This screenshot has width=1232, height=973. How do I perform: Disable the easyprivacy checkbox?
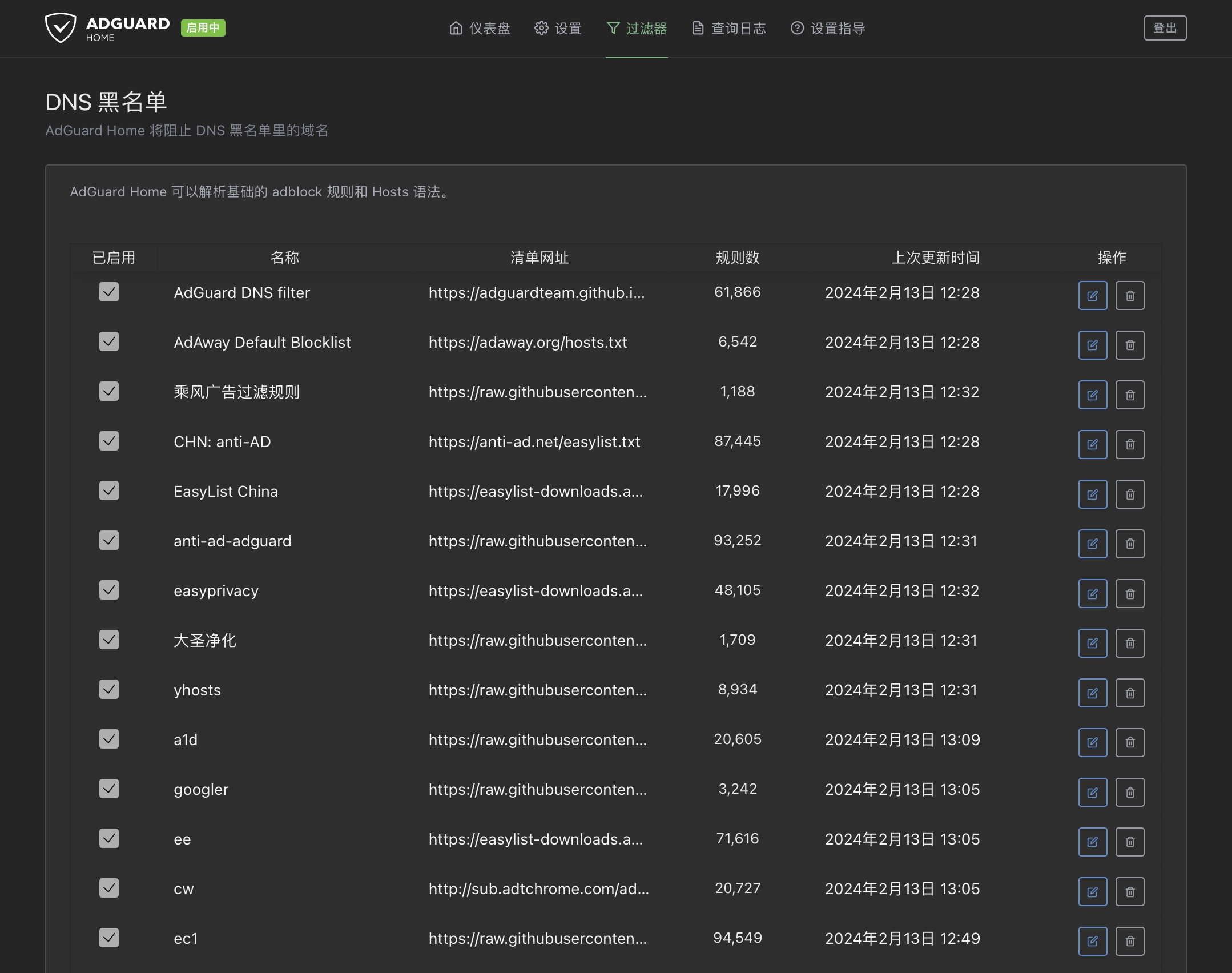[x=109, y=590]
